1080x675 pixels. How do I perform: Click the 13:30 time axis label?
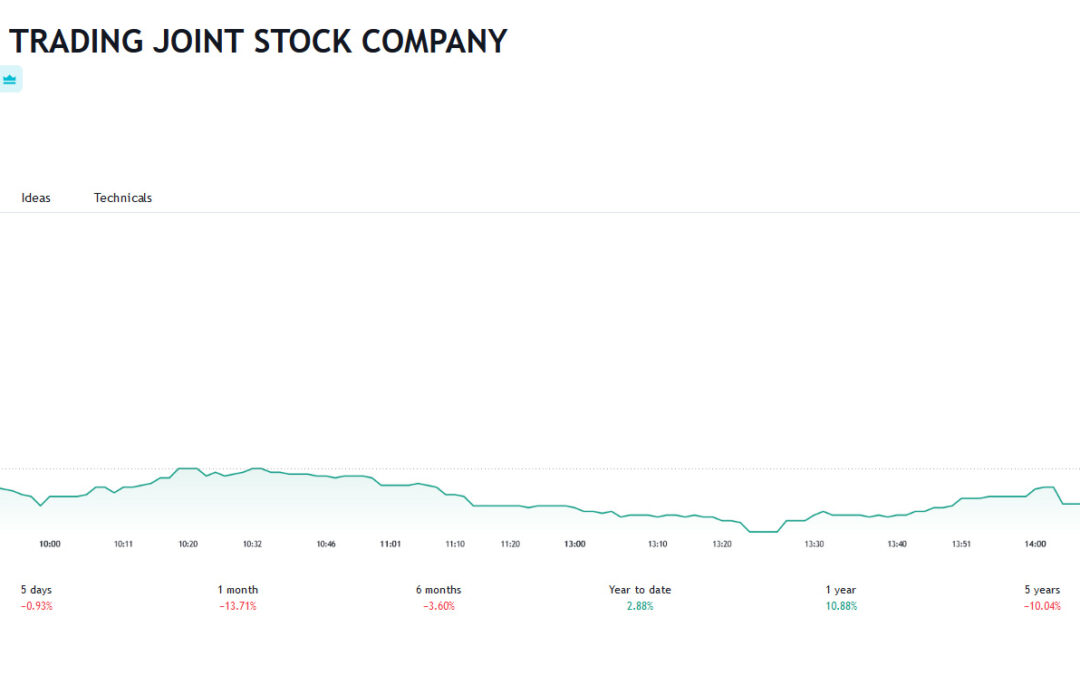coord(814,544)
